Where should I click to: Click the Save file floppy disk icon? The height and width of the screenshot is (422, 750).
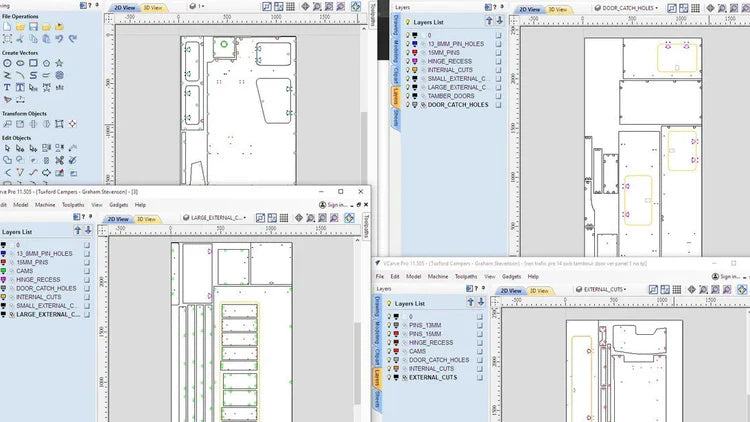[33, 27]
